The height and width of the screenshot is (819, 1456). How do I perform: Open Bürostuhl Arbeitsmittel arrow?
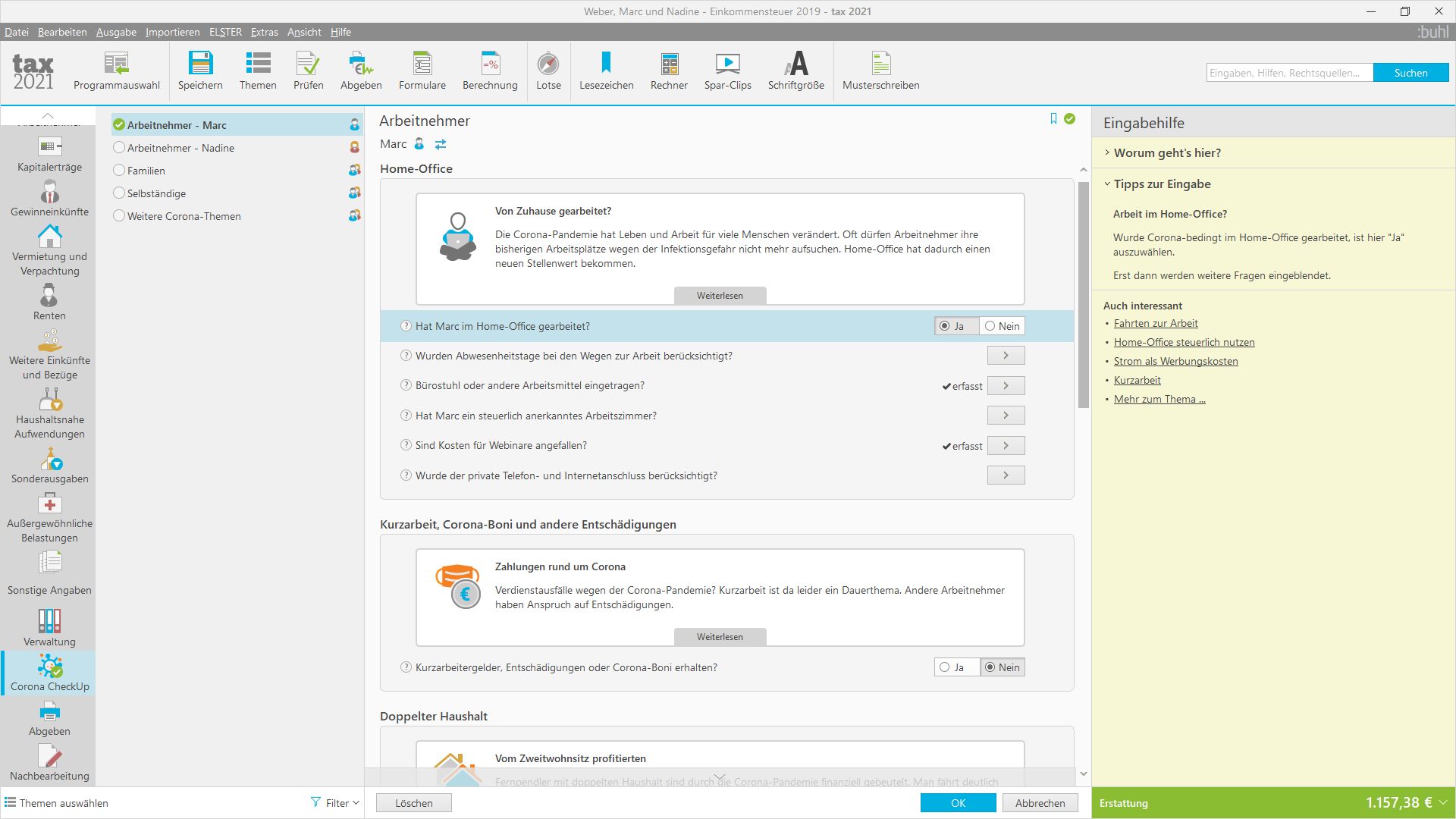pyautogui.click(x=1006, y=386)
